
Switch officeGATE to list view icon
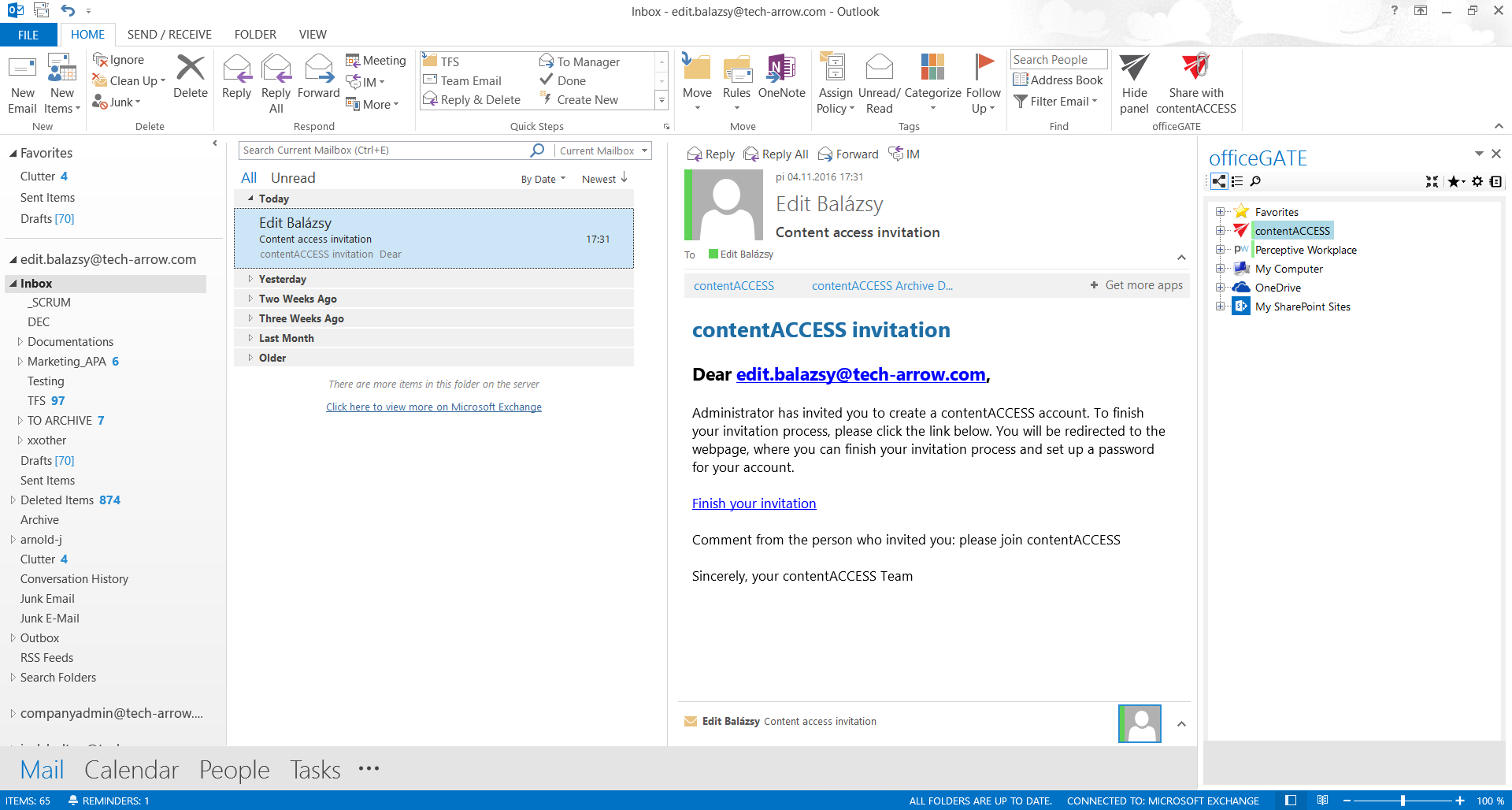point(1237,181)
